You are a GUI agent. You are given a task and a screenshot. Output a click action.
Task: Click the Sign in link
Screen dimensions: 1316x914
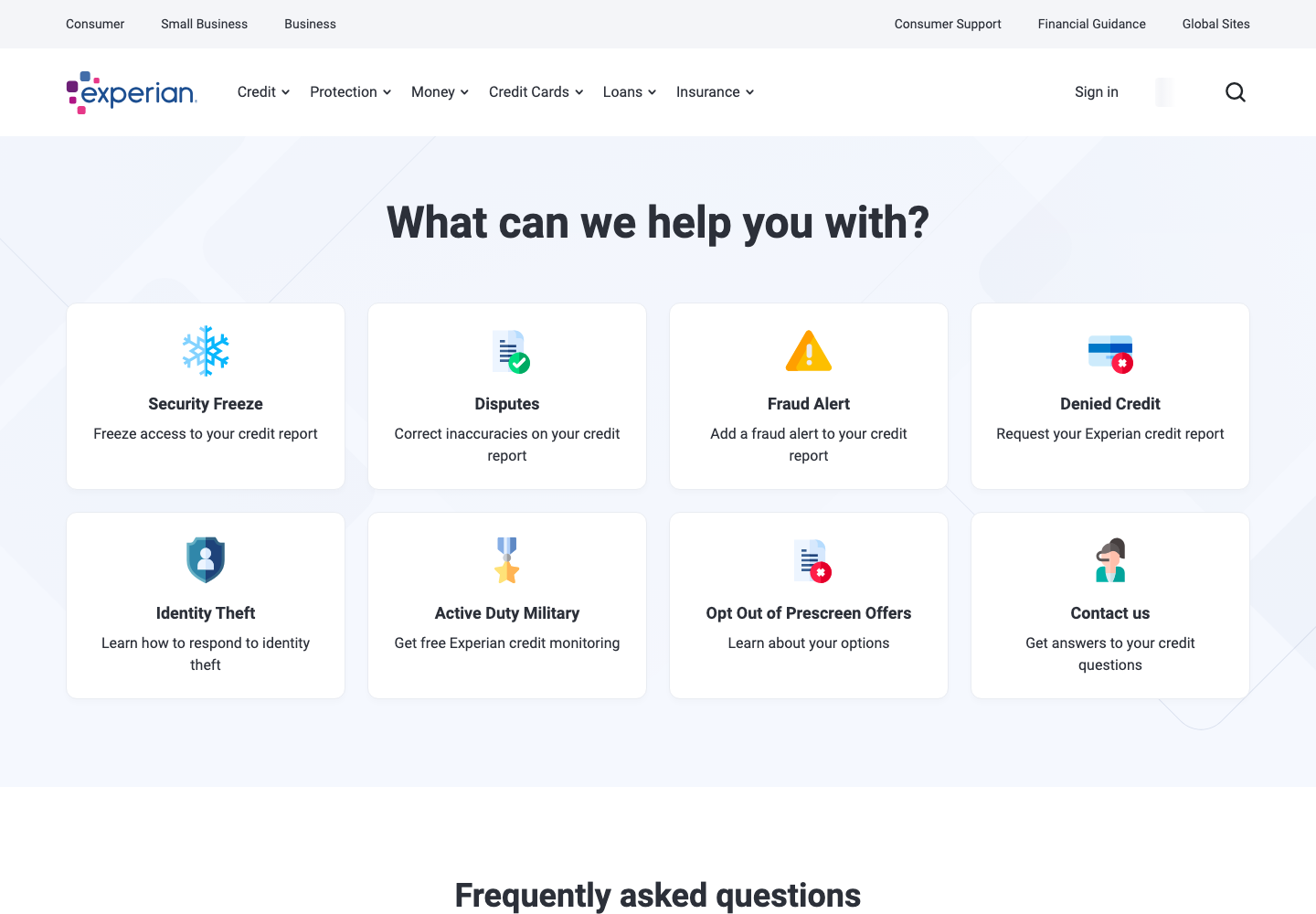tap(1097, 92)
